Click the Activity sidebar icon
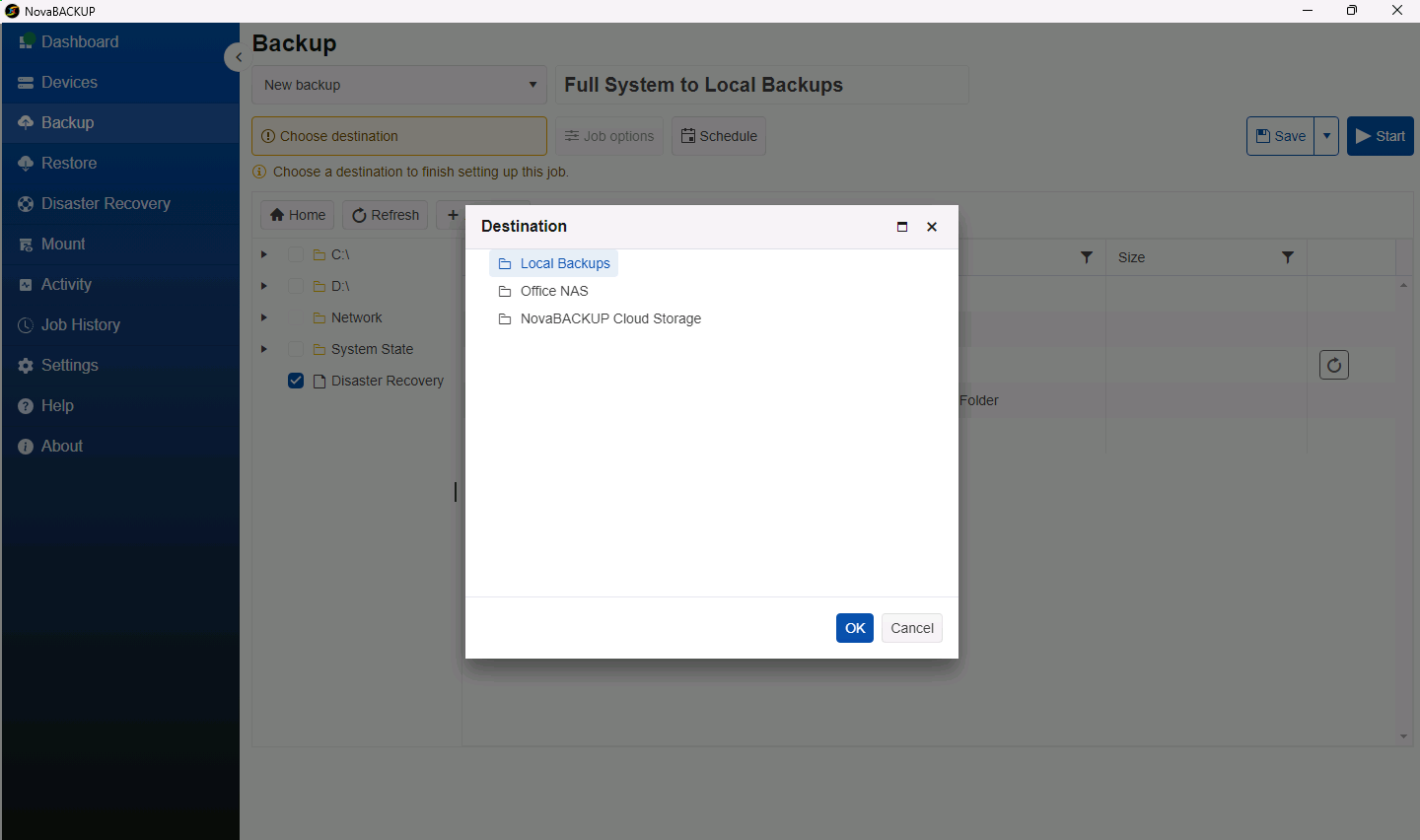This screenshot has height=840, width=1420. (26, 285)
